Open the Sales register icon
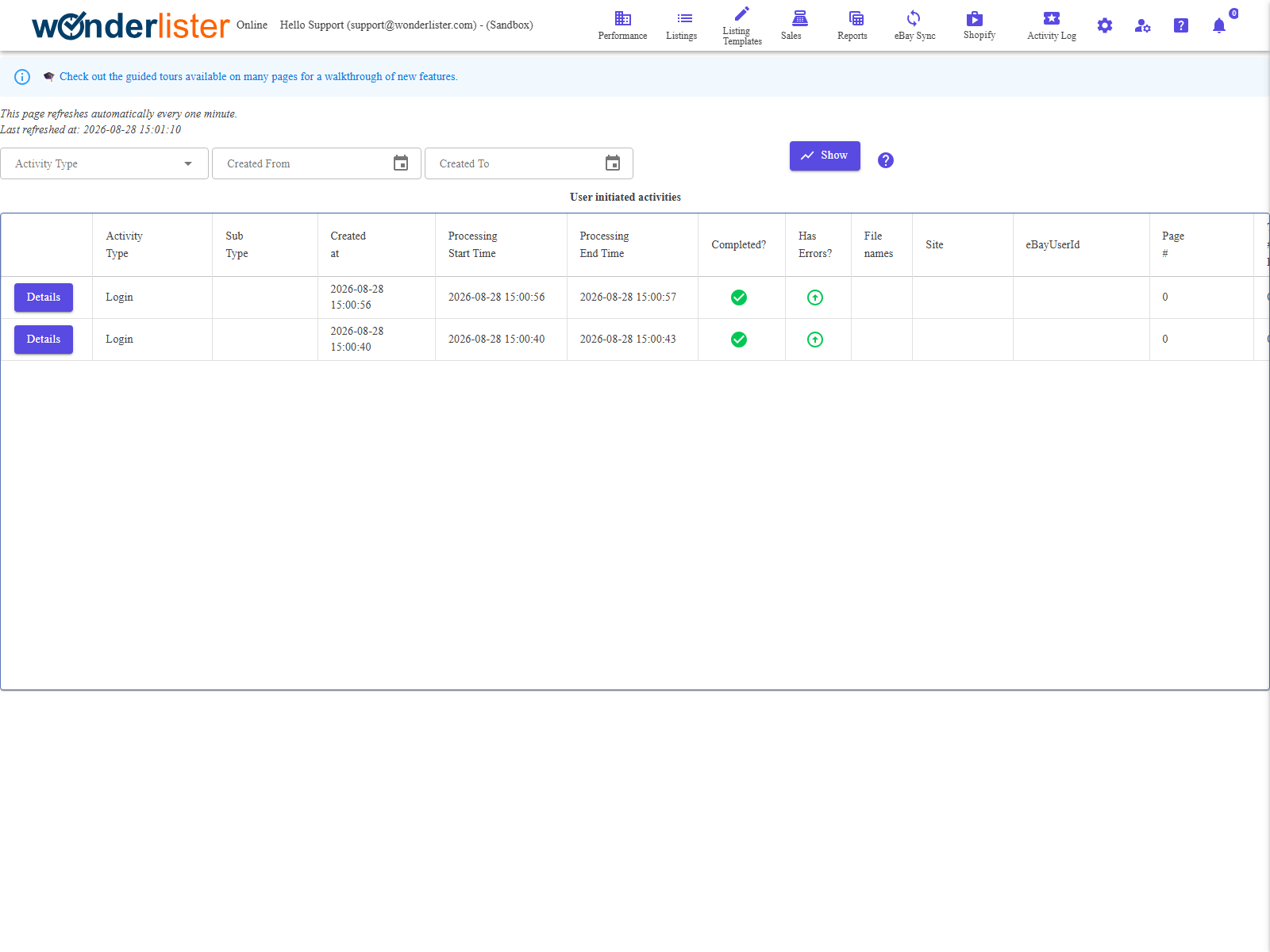 pos(800,17)
